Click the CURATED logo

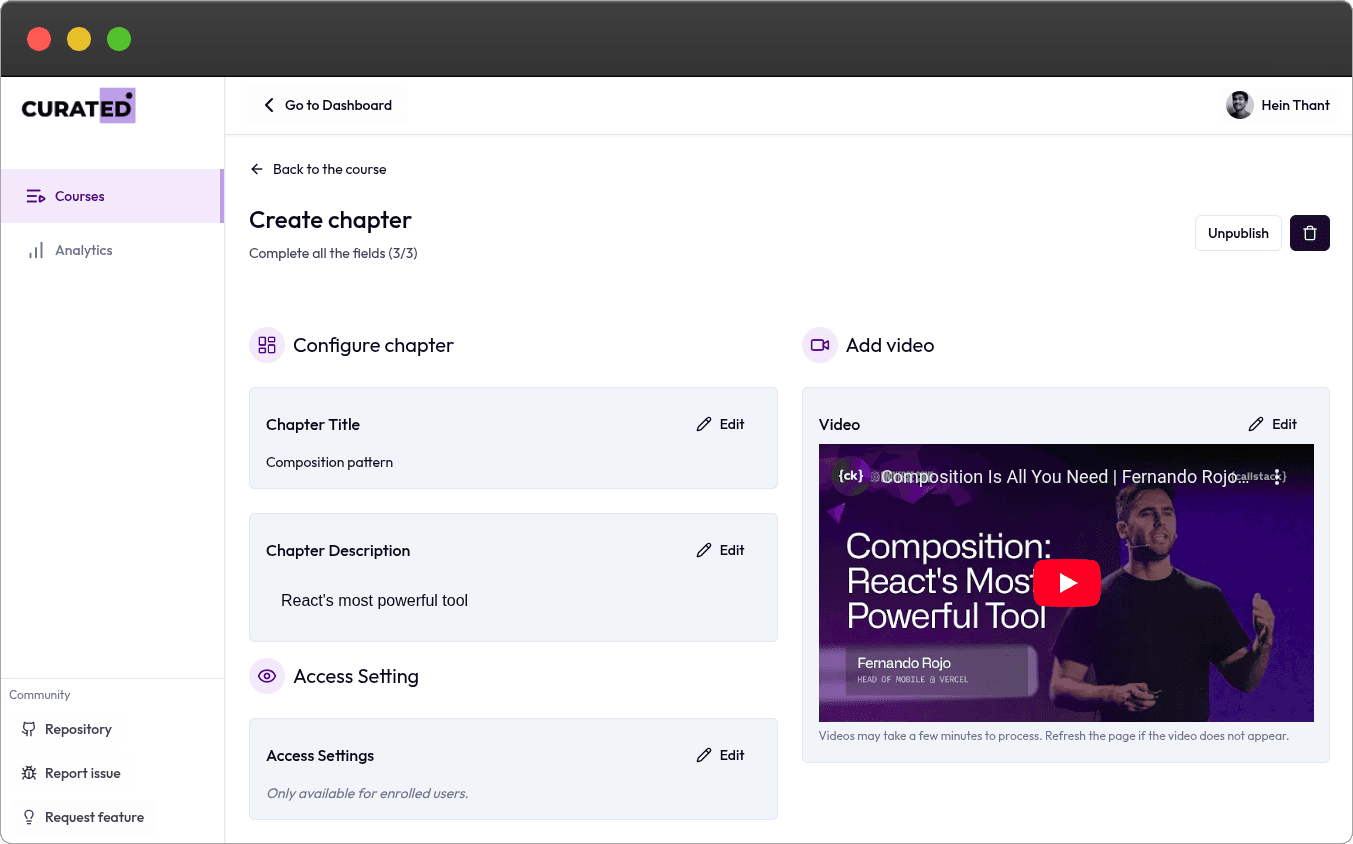click(x=78, y=107)
